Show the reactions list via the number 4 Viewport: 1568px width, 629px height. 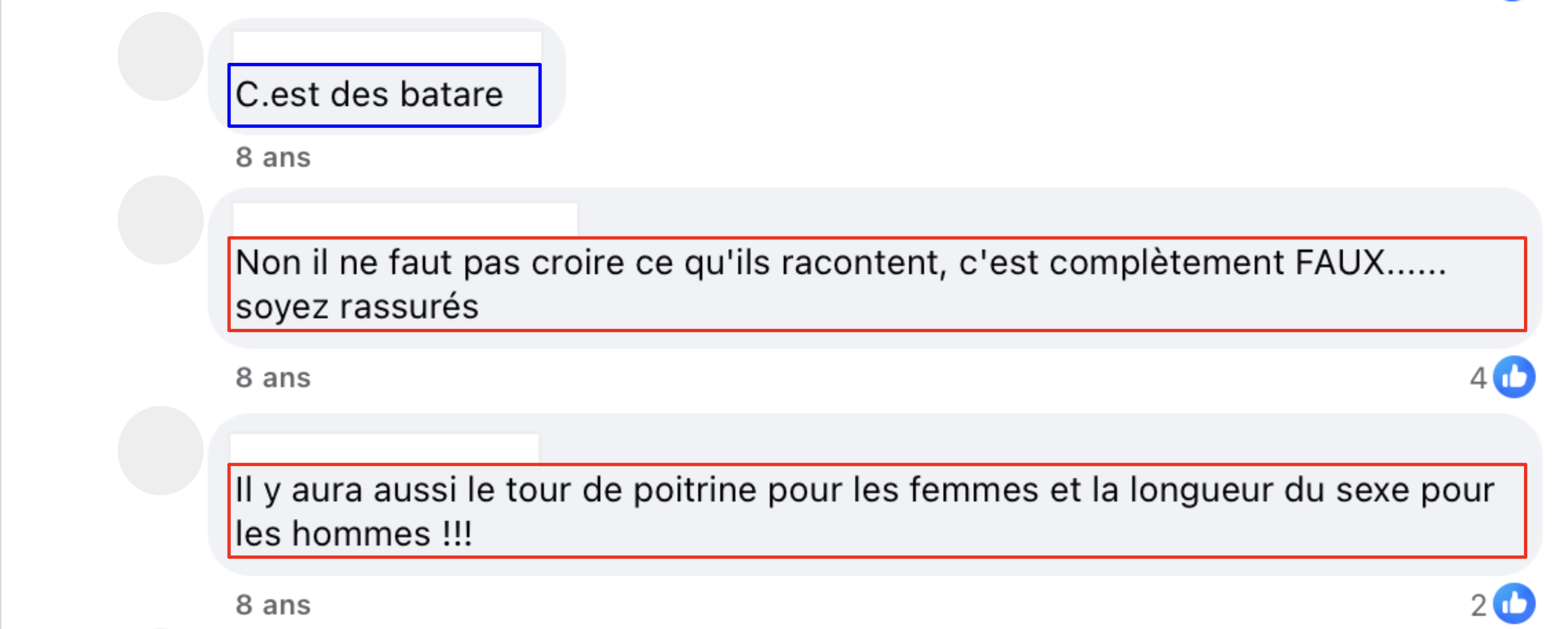click(x=1478, y=378)
